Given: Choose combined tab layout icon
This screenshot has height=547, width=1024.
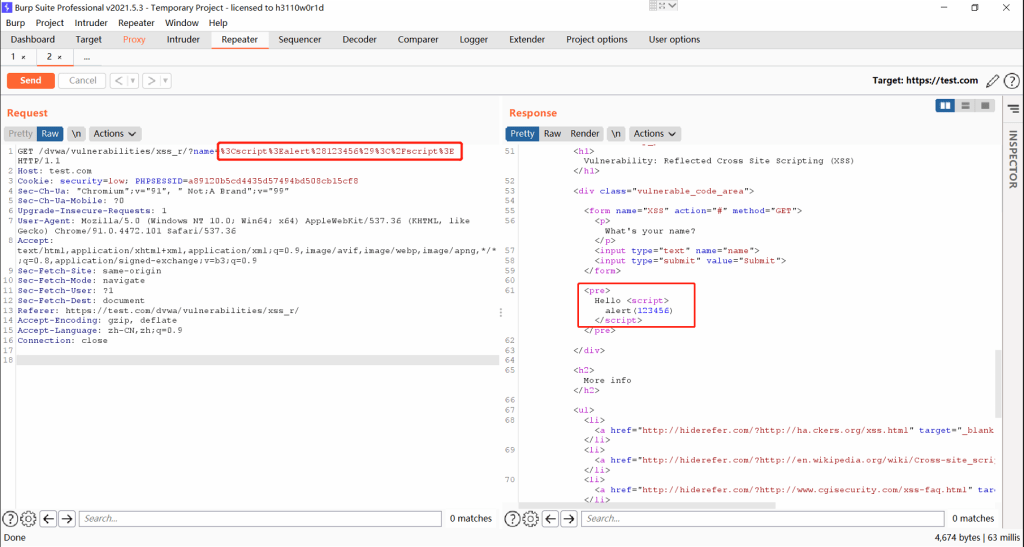Looking at the screenshot, I should [985, 106].
